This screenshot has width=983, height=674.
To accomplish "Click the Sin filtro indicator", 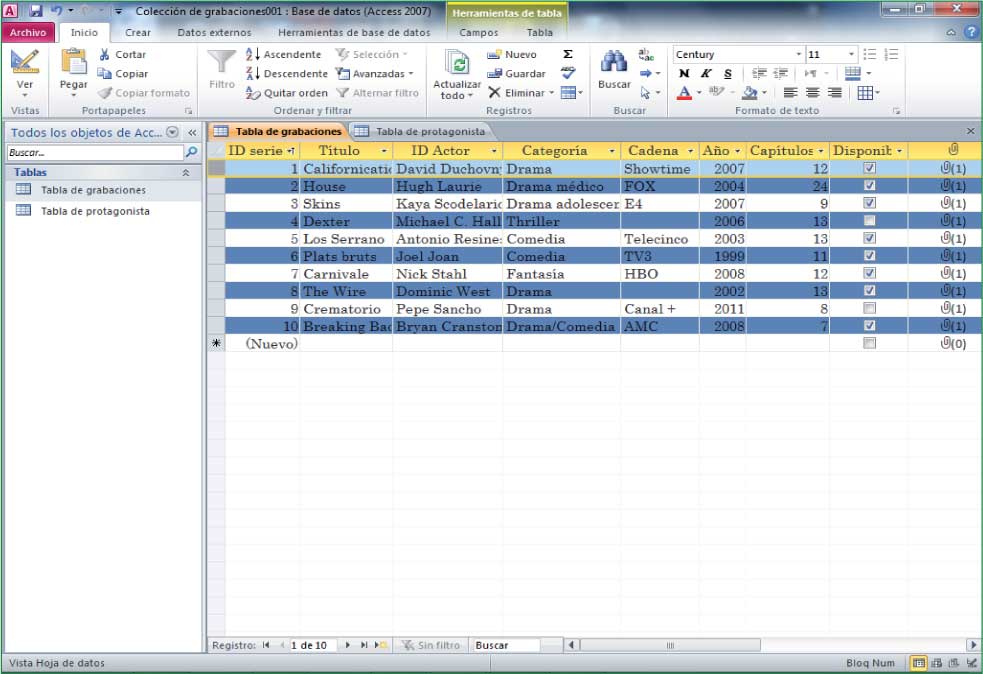I will 431,645.
